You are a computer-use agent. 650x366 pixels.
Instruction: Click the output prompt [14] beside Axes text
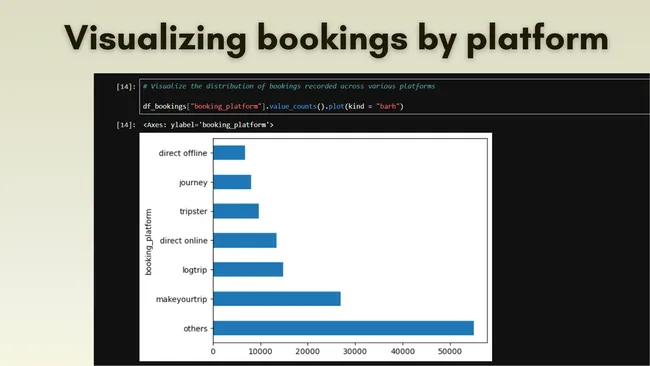coord(126,125)
